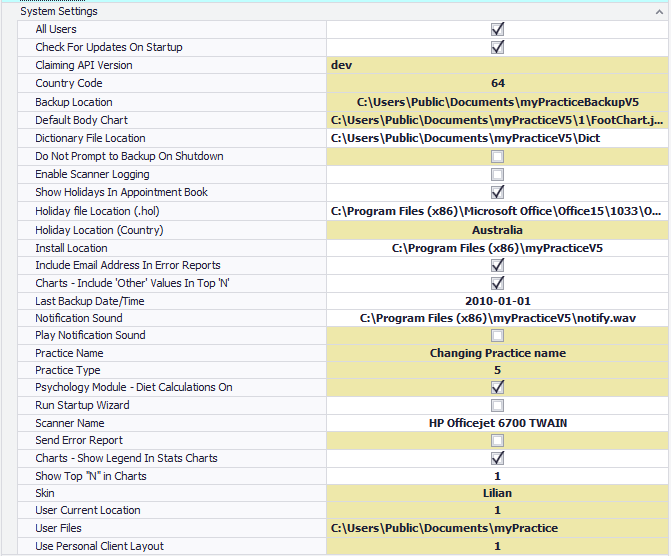Viewport: 671px width, 556px height.
Task: Edit the value Changing Practice name
Action: coord(497,353)
